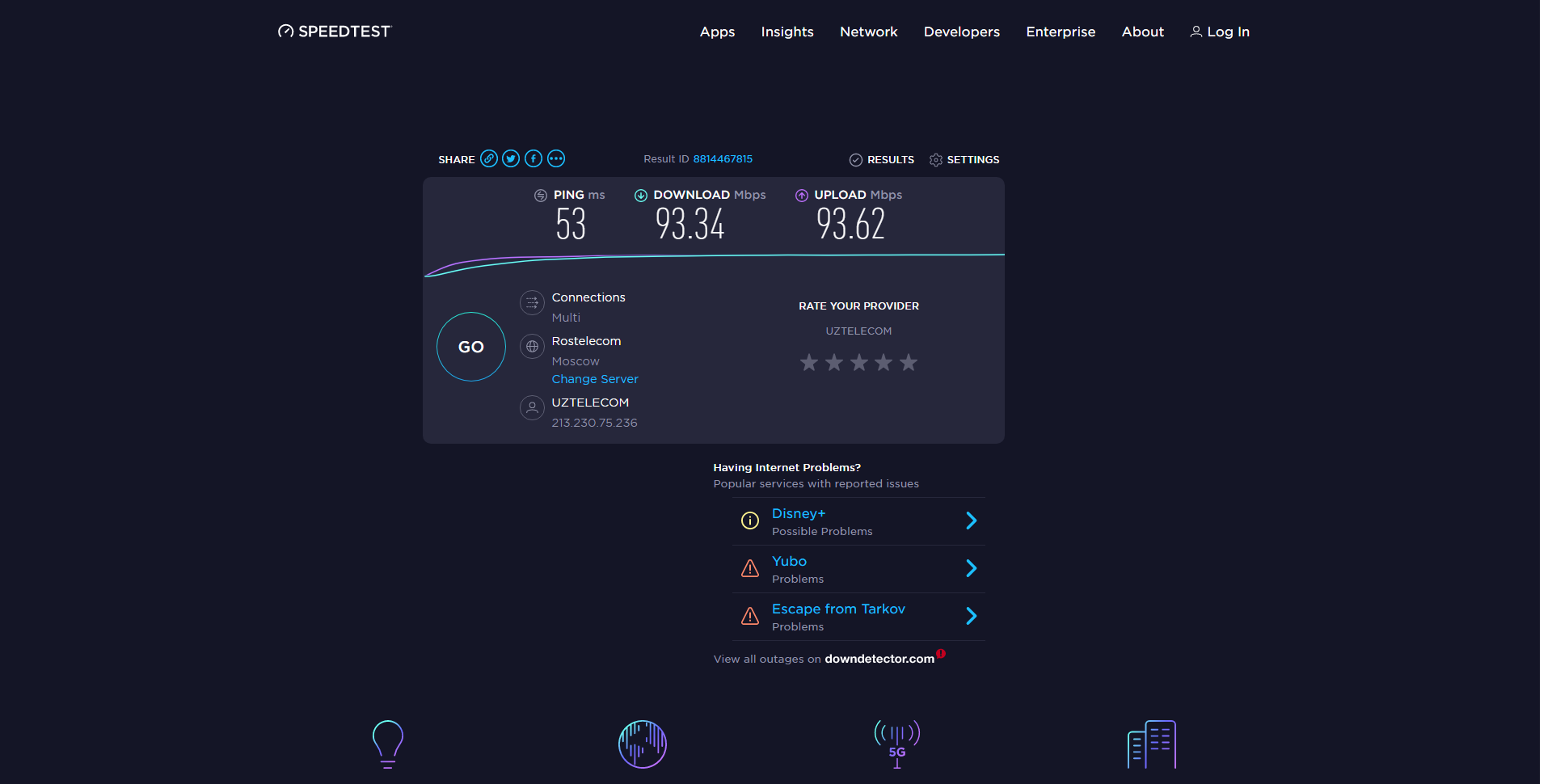1552x784 pixels.
Task: Click the Change Server link
Action: (595, 379)
